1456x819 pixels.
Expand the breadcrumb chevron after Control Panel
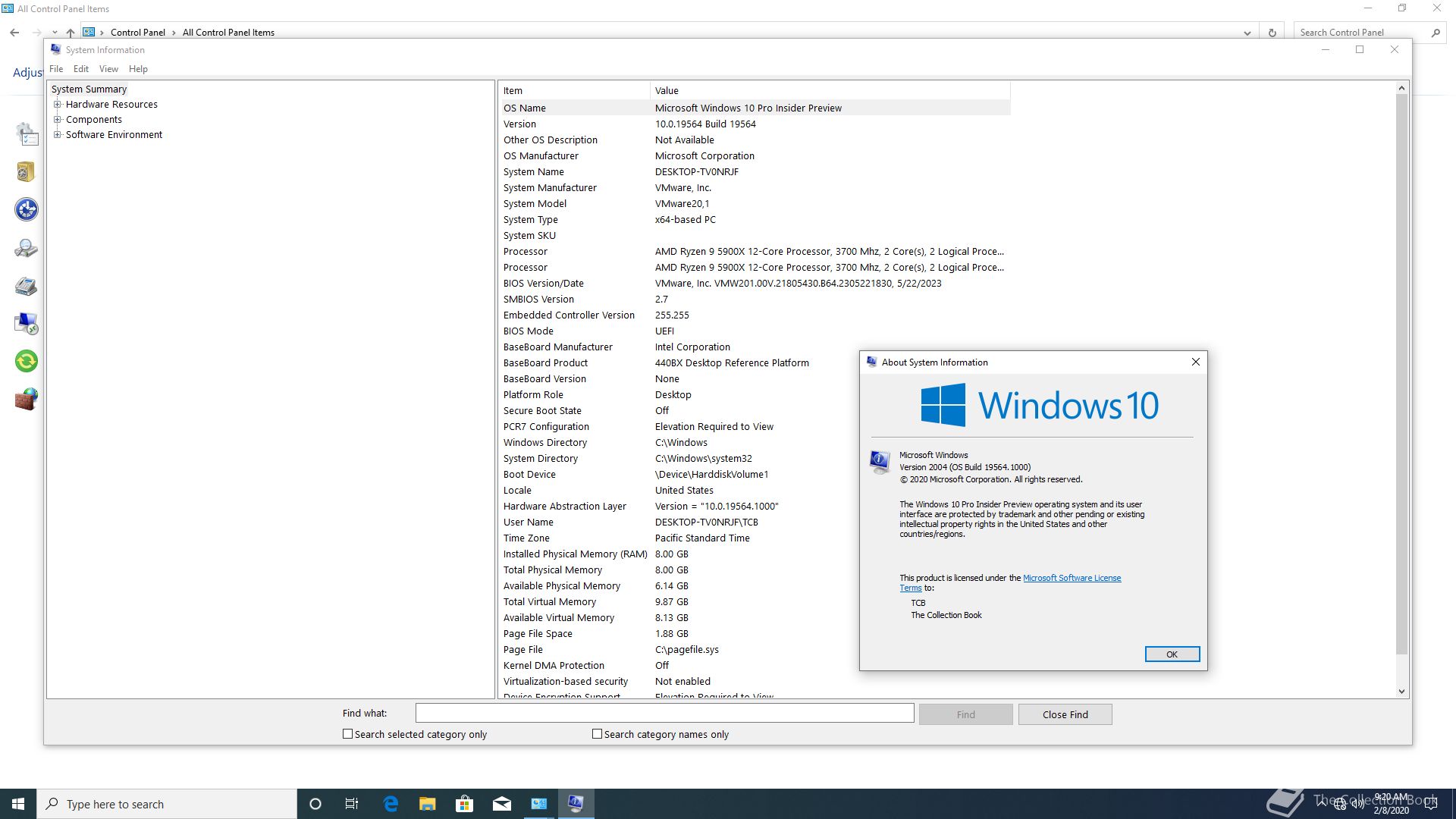coord(174,33)
